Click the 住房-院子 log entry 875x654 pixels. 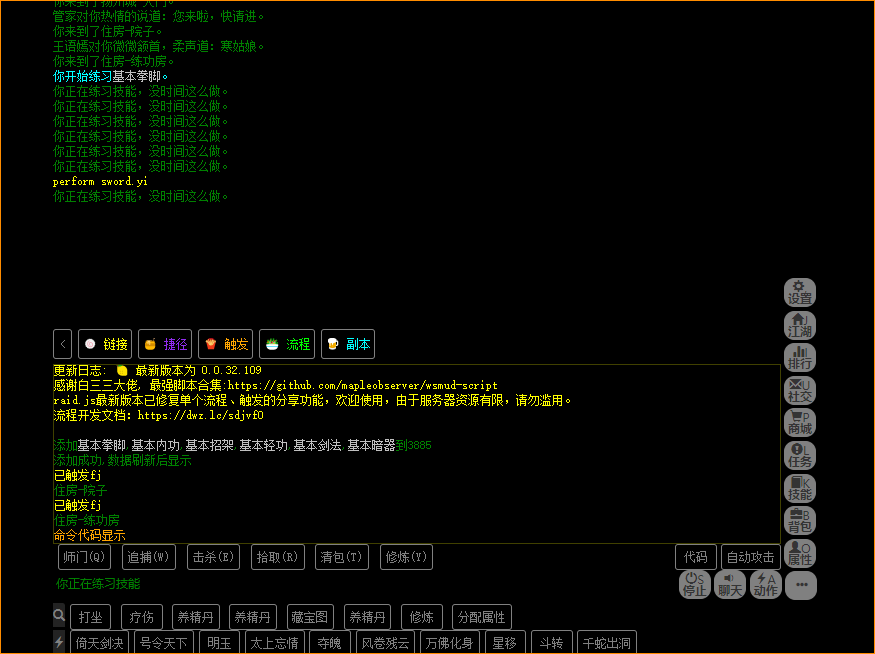pyautogui.click(x=80, y=490)
